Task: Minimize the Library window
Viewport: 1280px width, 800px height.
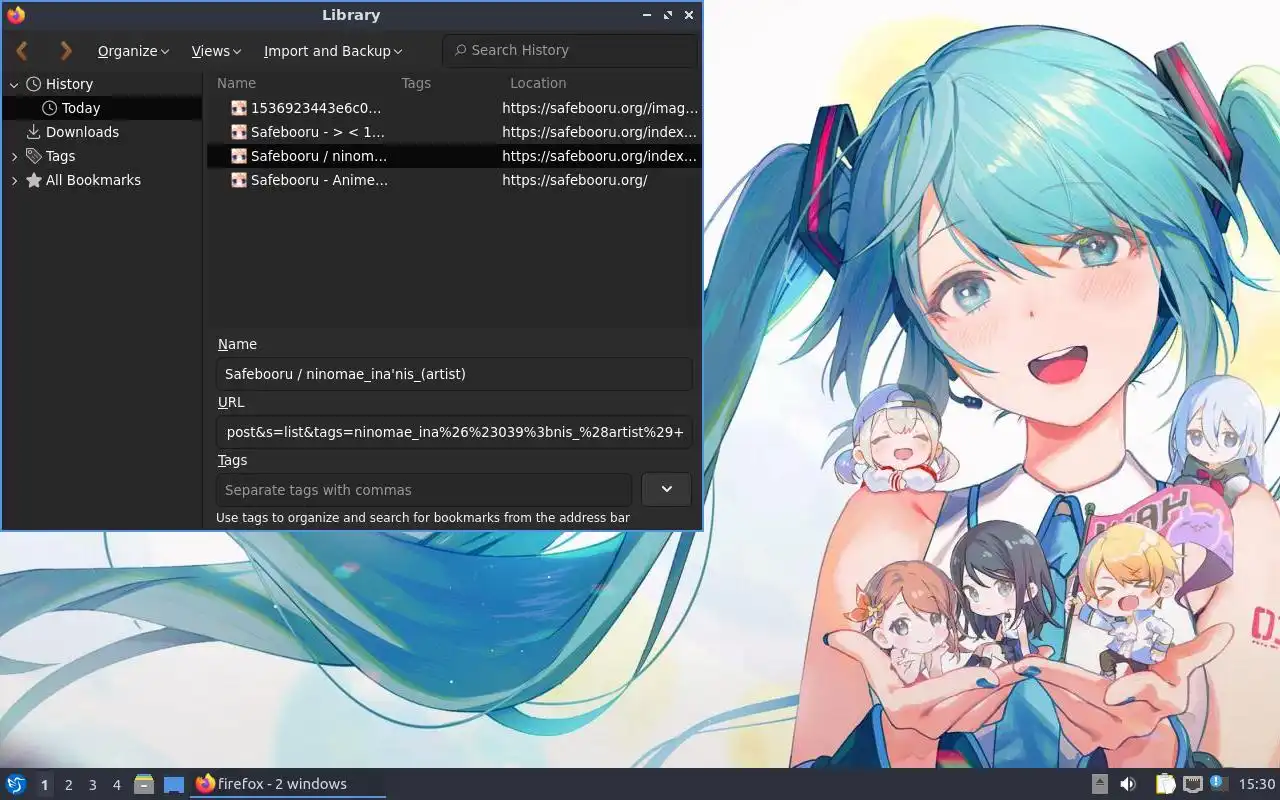Action: pyautogui.click(x=647, y=15)
